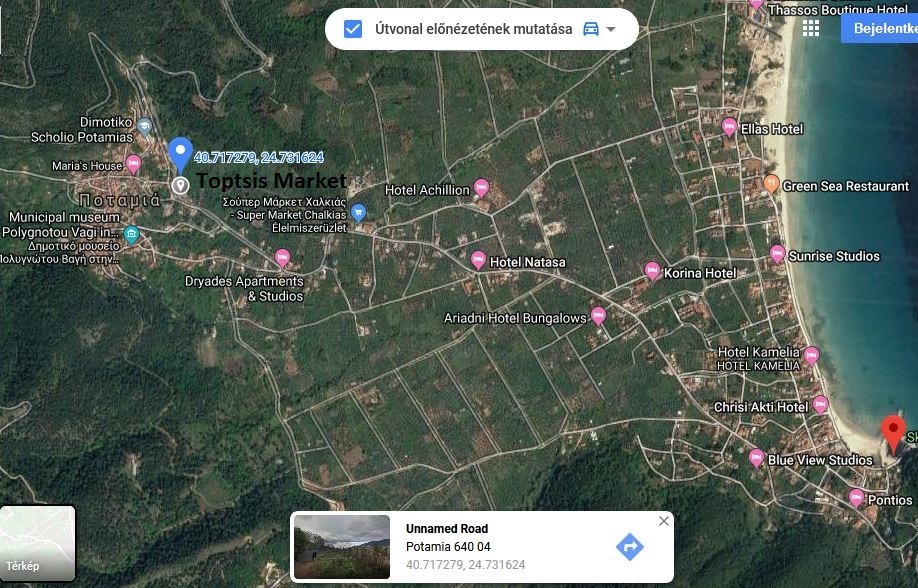Switch to Térkép map layer view

38,543
